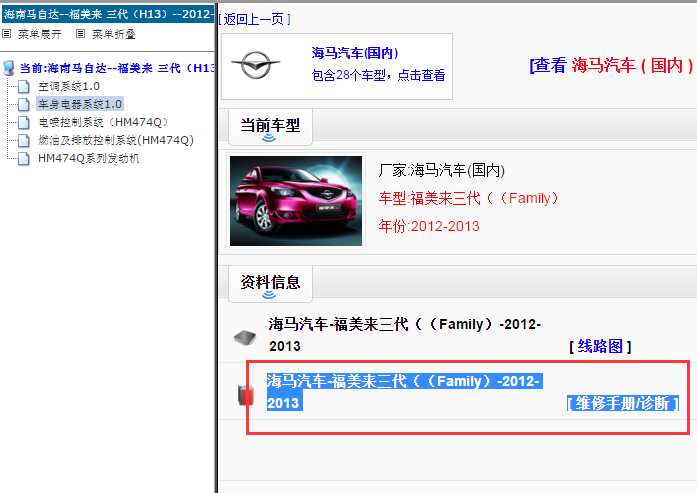Click the Haima brand logo image

coord(256,65)
